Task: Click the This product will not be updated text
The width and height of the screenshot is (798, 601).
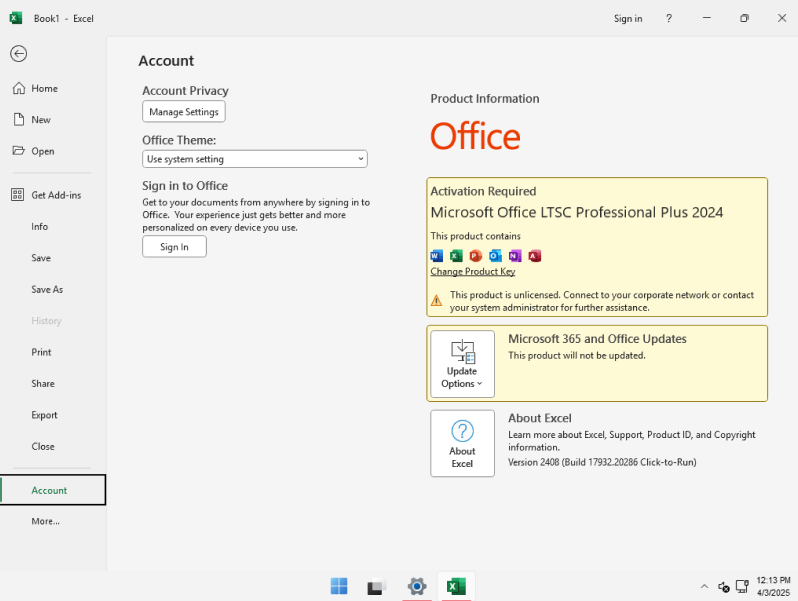Action: click(577, 355)
